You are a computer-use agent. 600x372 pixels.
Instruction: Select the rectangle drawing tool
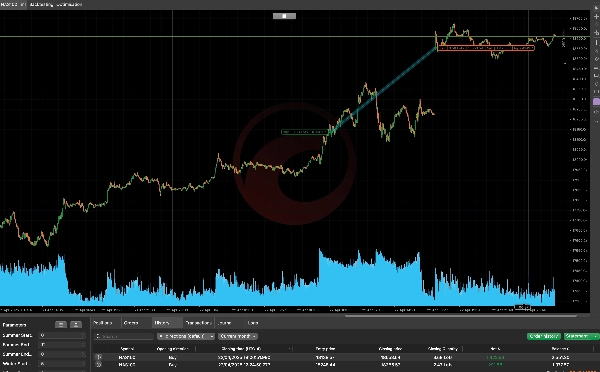596,76
